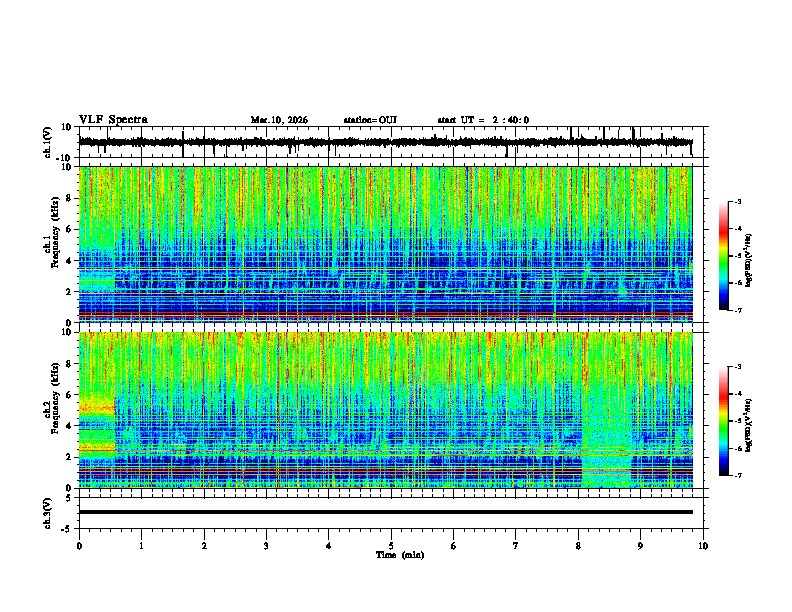The width and height of the screenshot is (792, 612).
Task: Click the ch.2 spectrogram color scale bar
Action: tap(724, 421)
